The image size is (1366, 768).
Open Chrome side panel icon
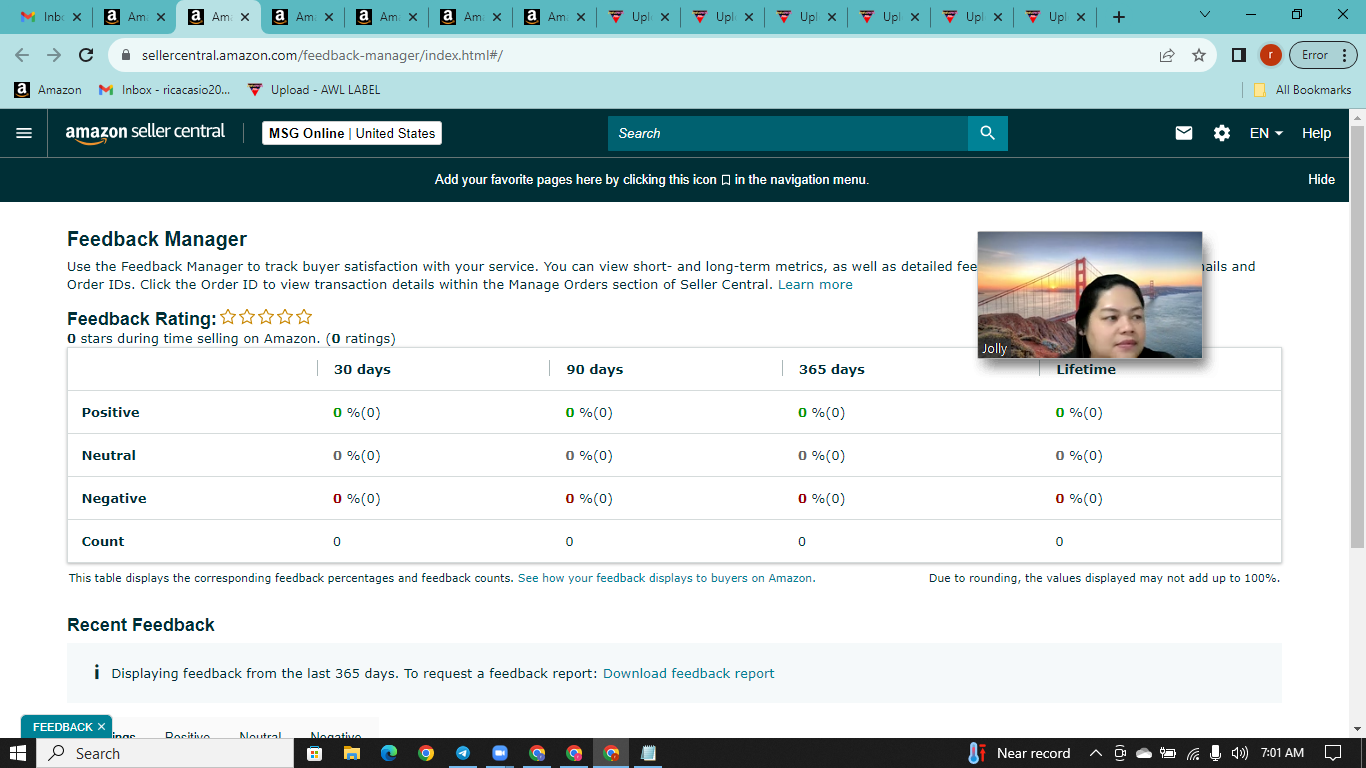coord(1239,55)
